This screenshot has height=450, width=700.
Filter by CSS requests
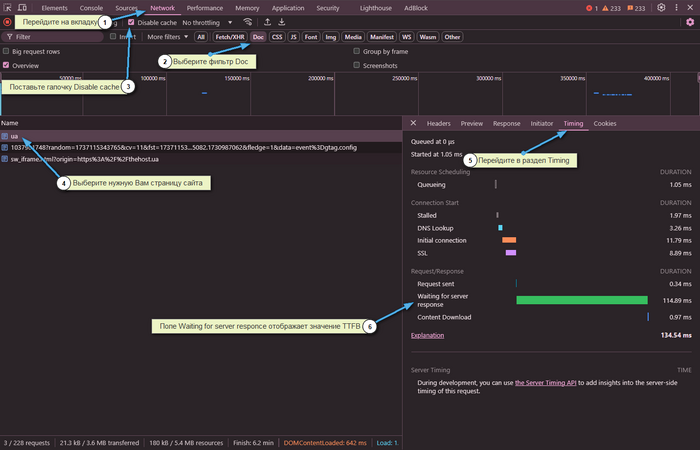pyautogui.click(x=277, y=37)
